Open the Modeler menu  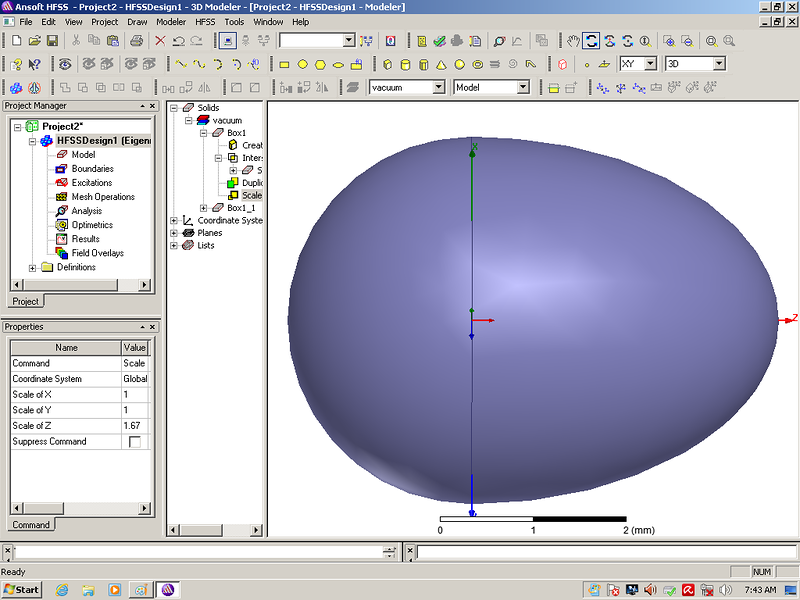[x=170, y=21]
